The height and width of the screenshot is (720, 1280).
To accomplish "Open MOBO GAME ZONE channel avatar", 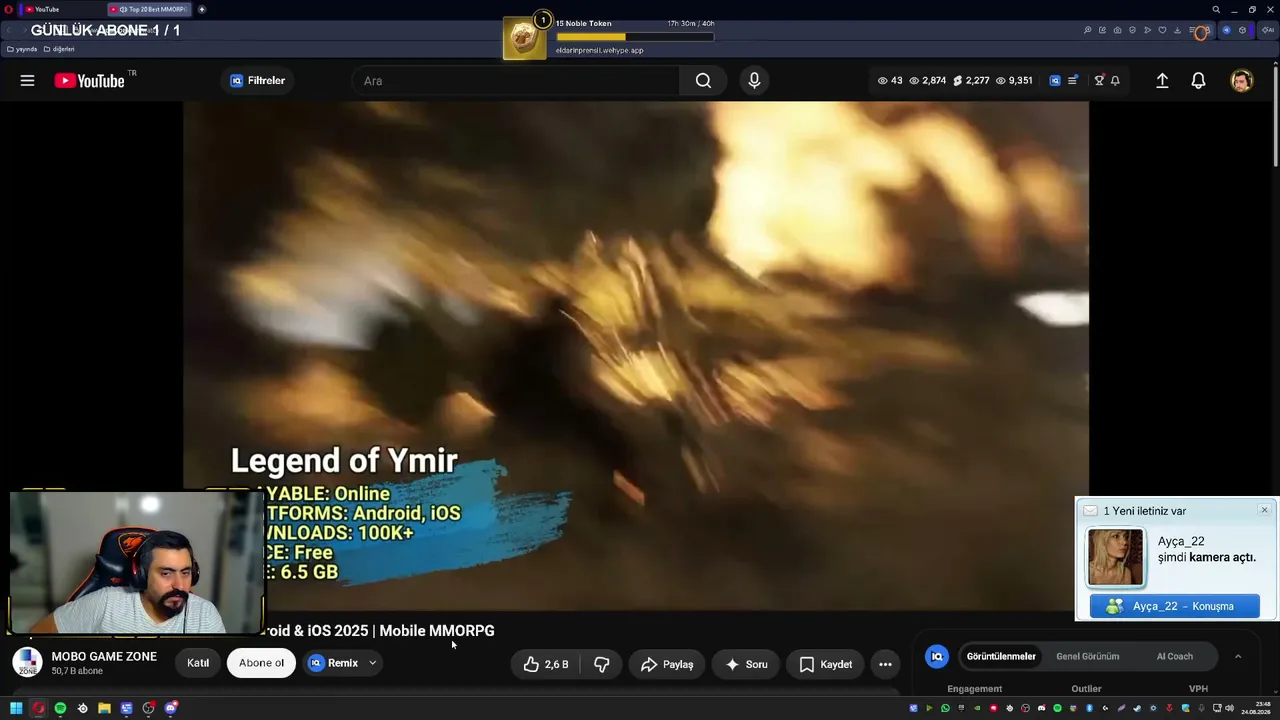I will coord(27,662).
